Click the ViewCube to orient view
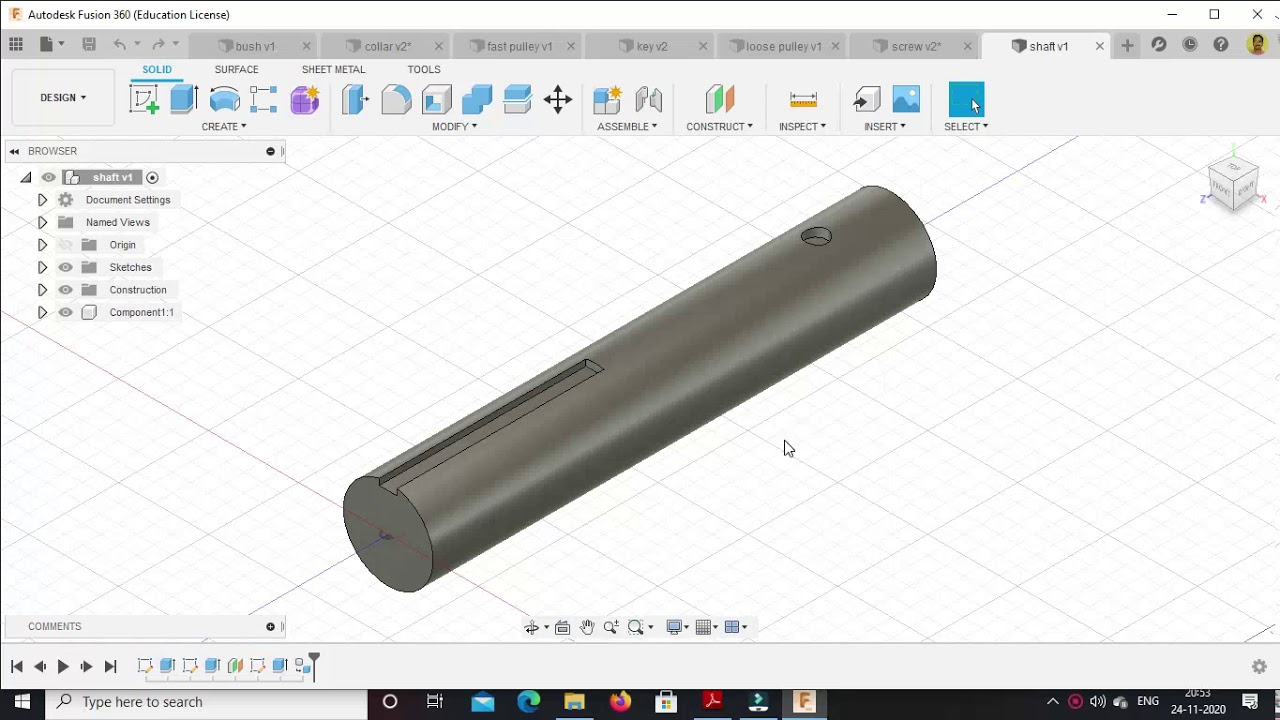1280x720 pixels. 1233,184
